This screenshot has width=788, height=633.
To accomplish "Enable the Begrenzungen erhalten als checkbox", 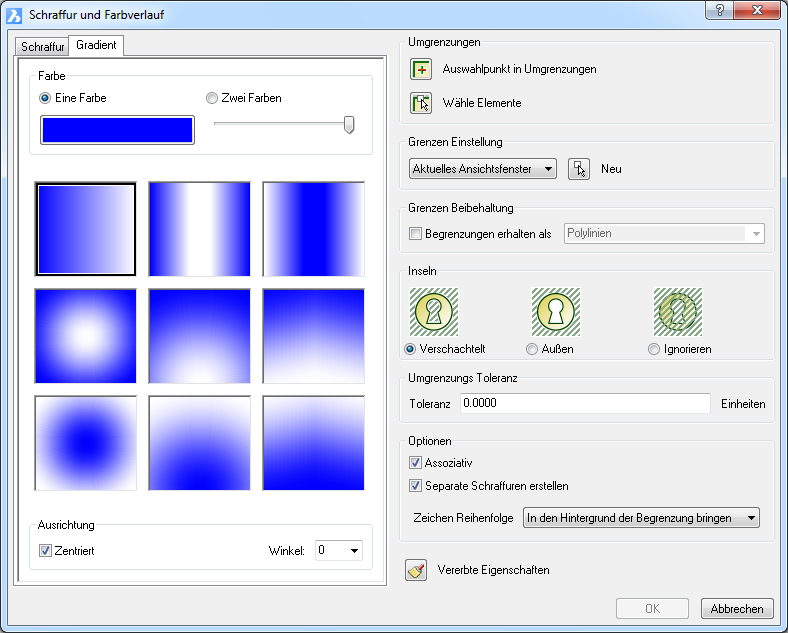I will click(416, 234).
